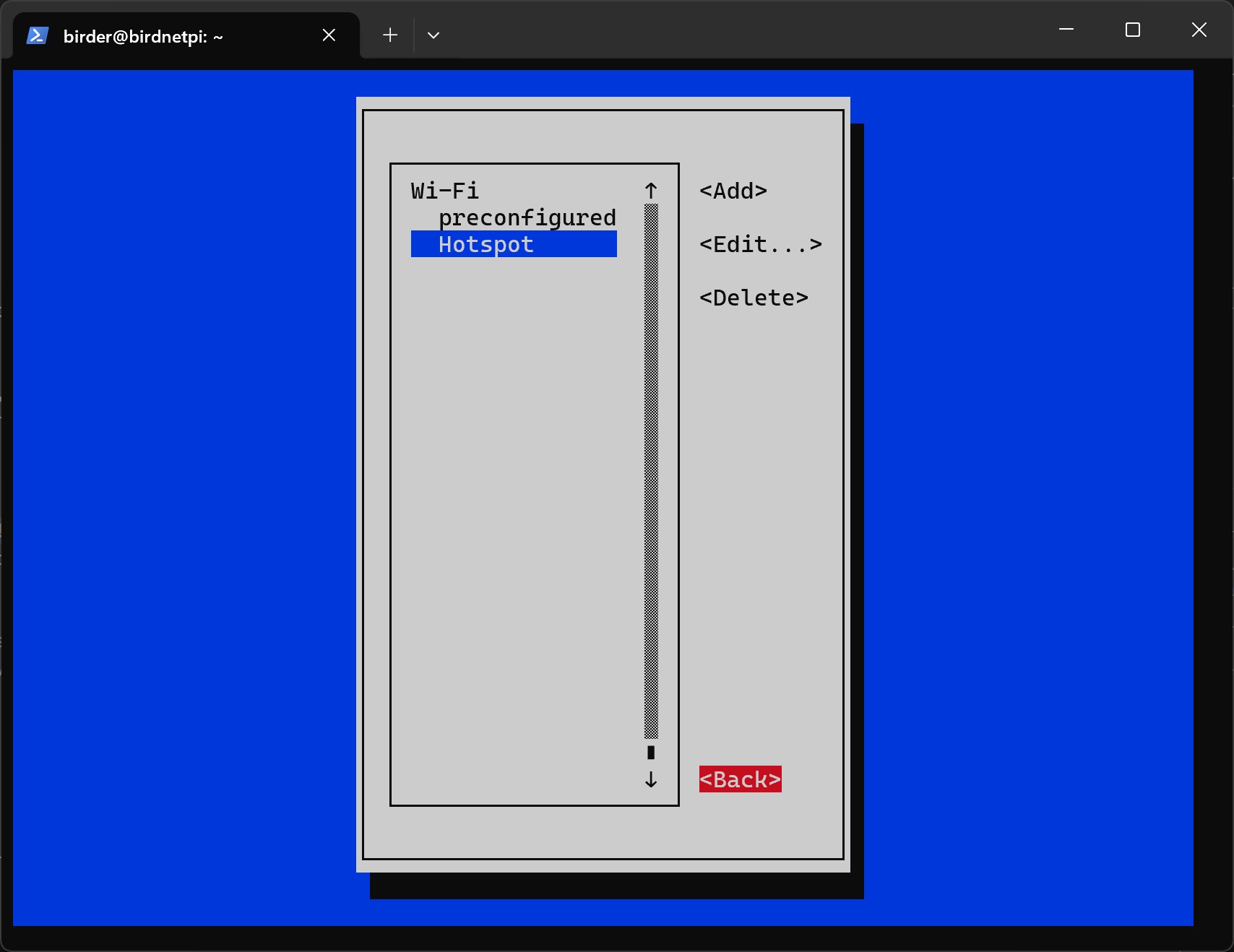Image resolution: width=1234 pixels, height=952 pixels.
Task: Click the scroll up arrow in connection list
Action: (651, 191)
